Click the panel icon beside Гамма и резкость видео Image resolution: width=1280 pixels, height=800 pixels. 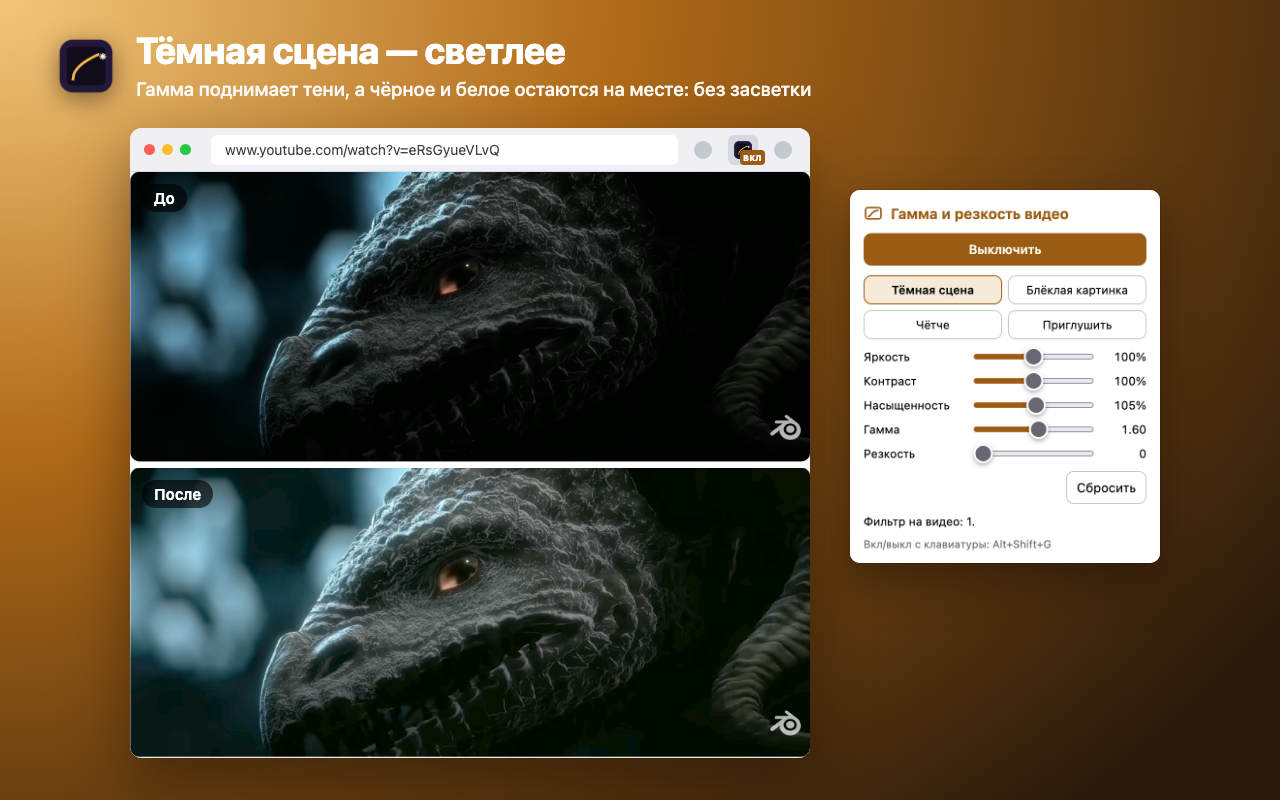(x=873, y=214)
